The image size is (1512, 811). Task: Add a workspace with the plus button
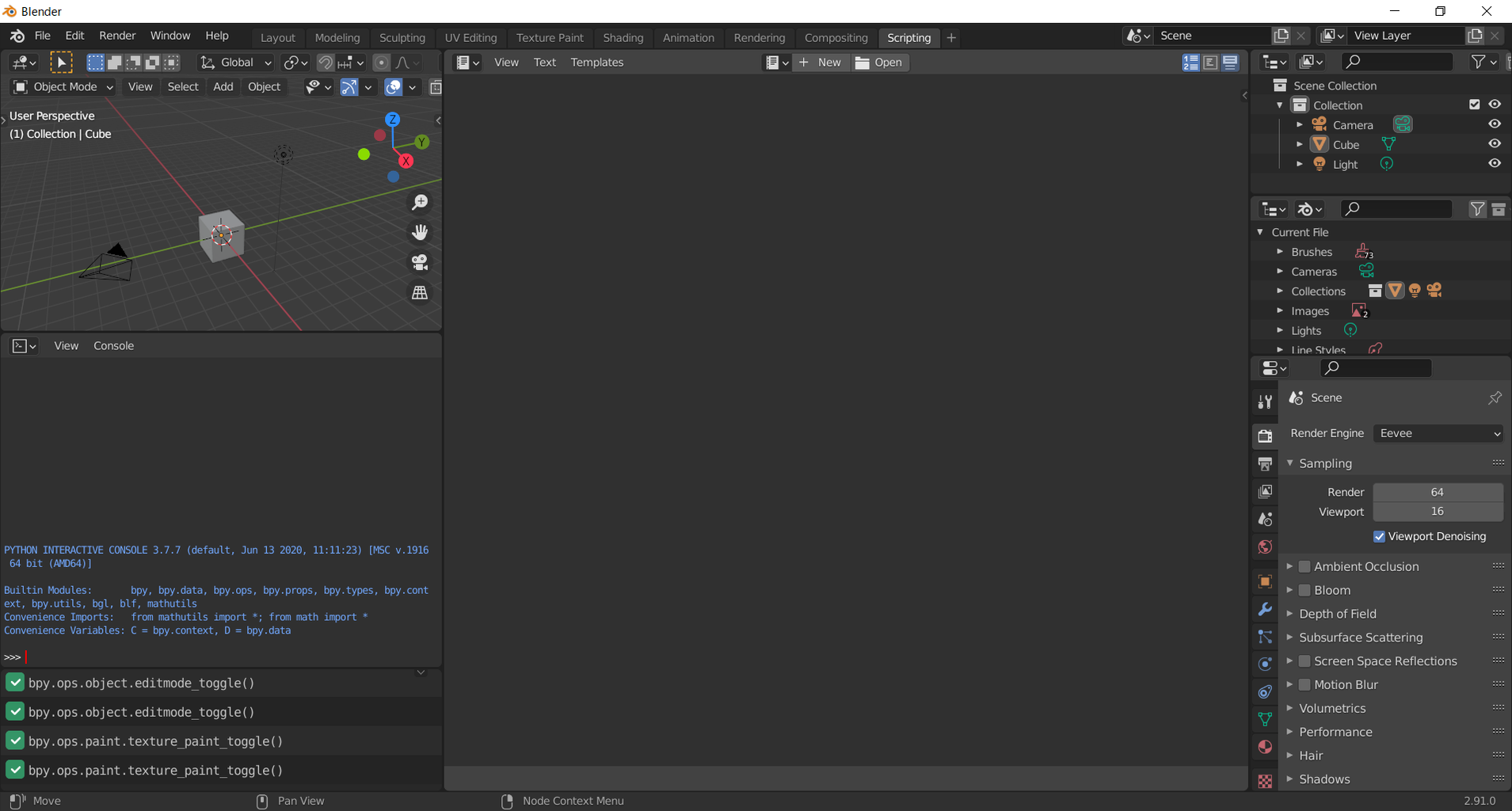click(x=951, y=38)
